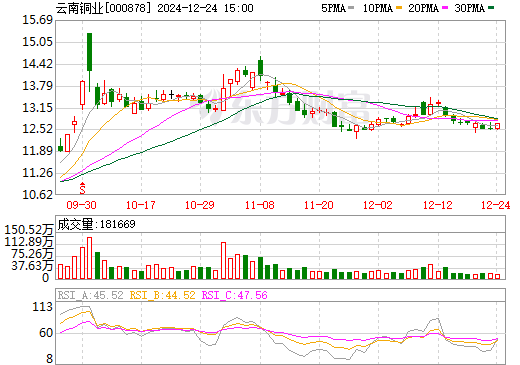Click the last red candlestick at 12-24
Screen dimensions: 520x365
[497, 126]
